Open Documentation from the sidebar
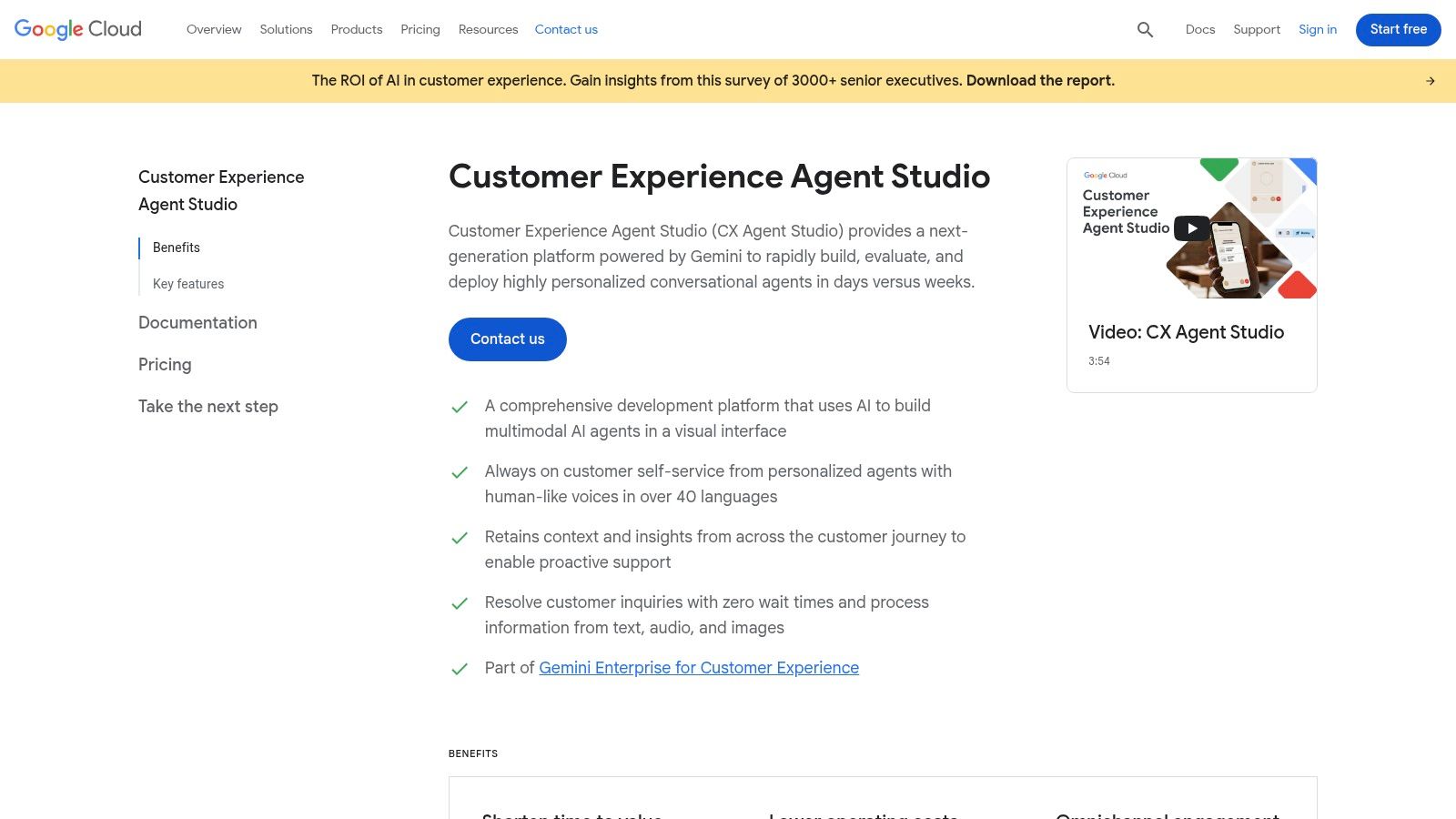This screenshot has height=819, width=1456. click(x=197, y=322)
